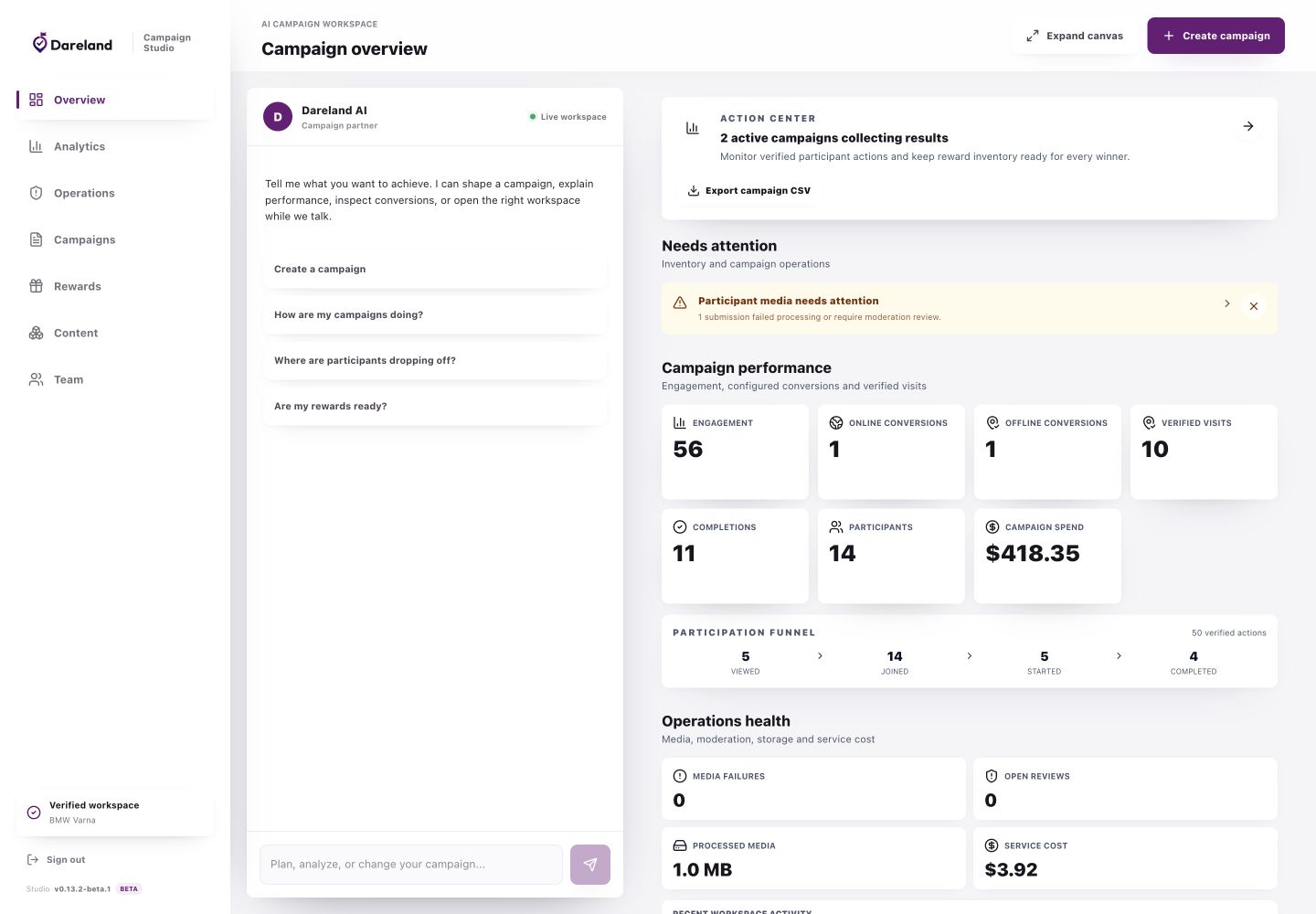
Task: Click the Operations shield icon
Action: (x=37, y=193)
